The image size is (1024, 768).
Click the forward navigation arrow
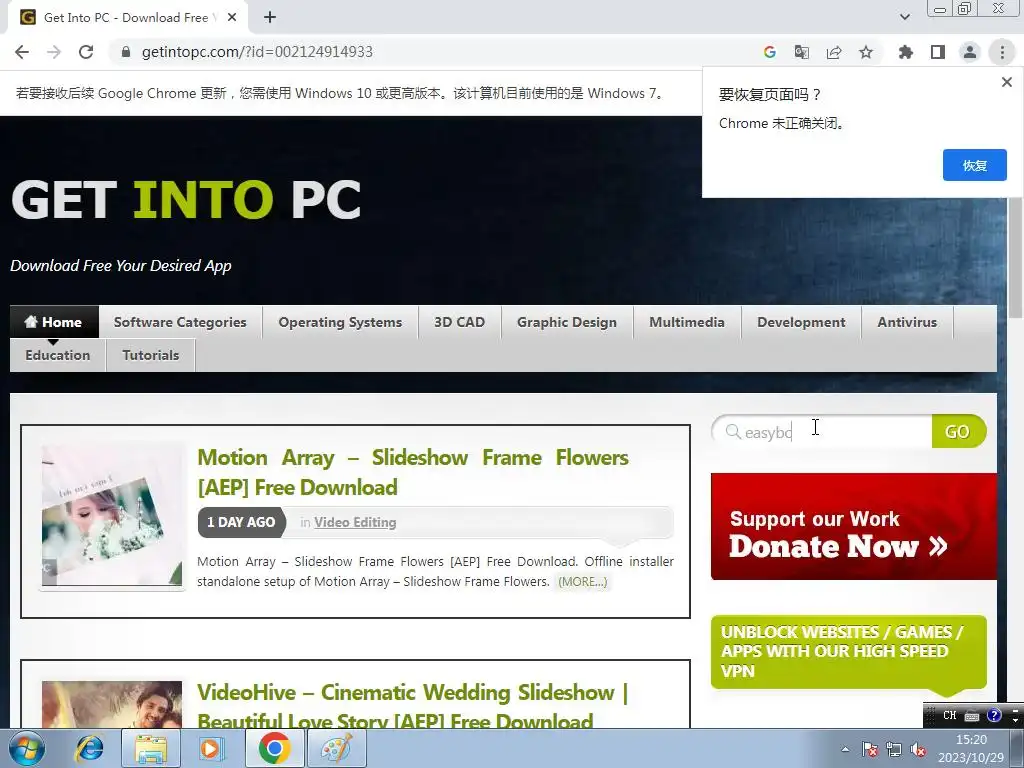point(54,52)
